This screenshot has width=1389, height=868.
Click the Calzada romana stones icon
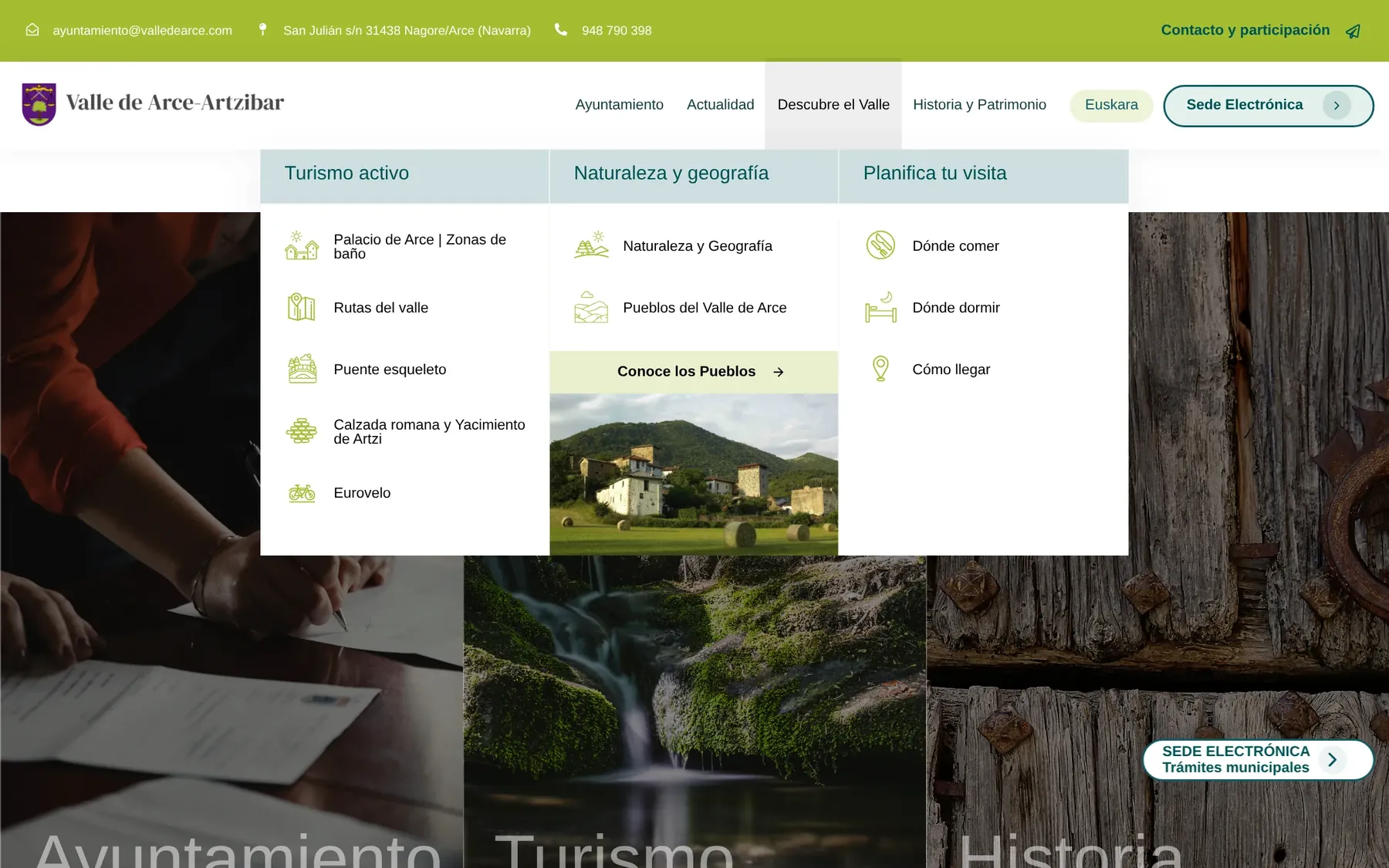[x=302, y=431]
